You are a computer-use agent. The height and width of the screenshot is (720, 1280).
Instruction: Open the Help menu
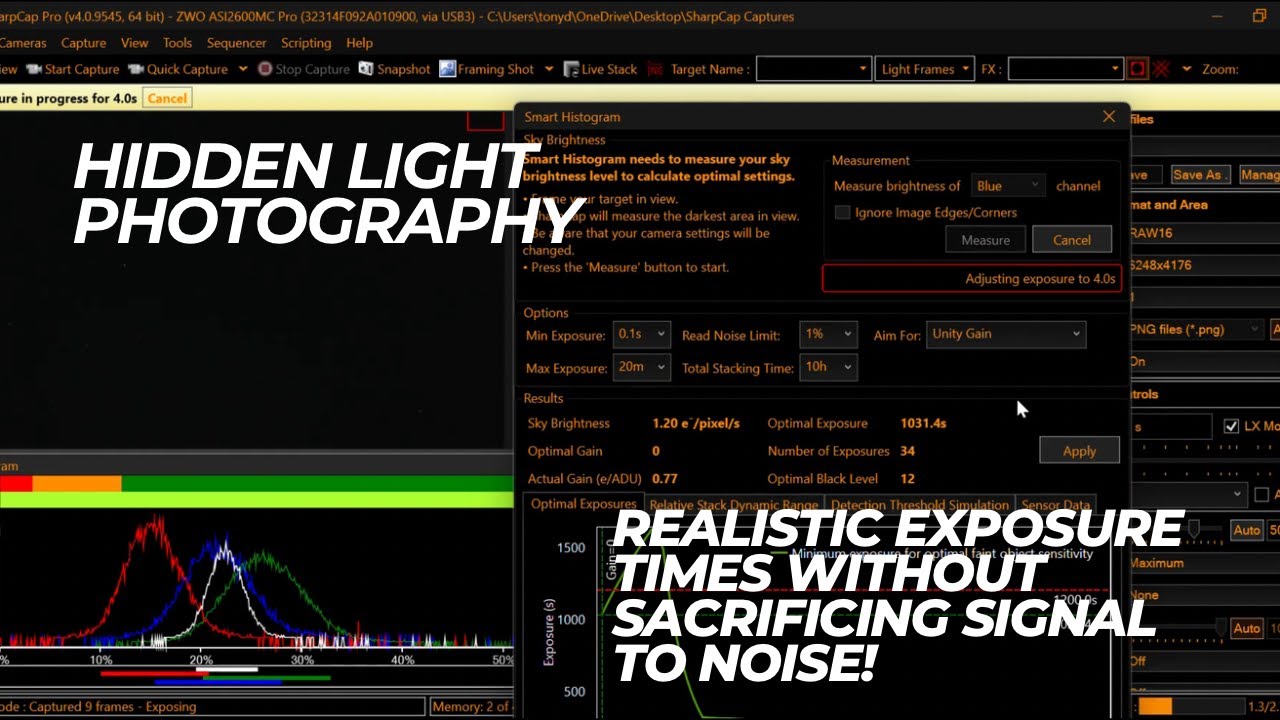pyautogui.click(x=359, y=43)
